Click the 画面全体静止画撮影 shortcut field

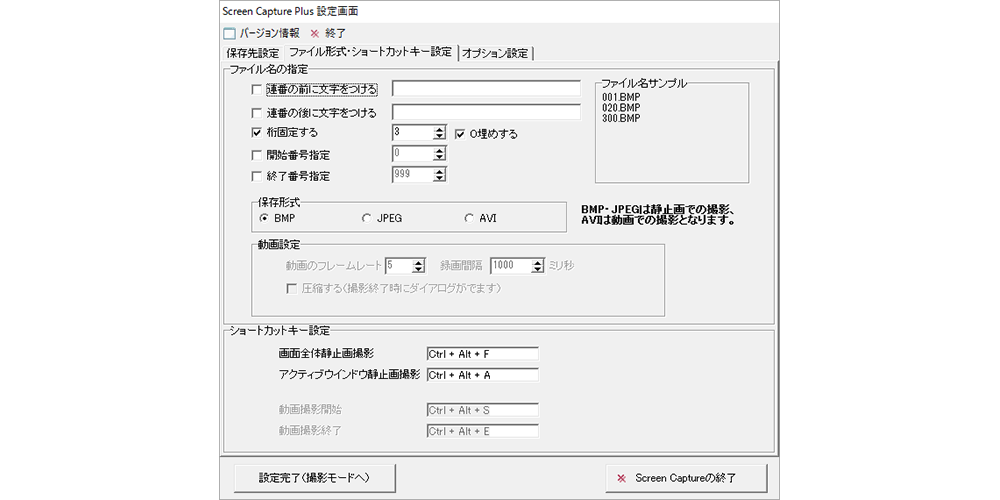click(483, 354)
